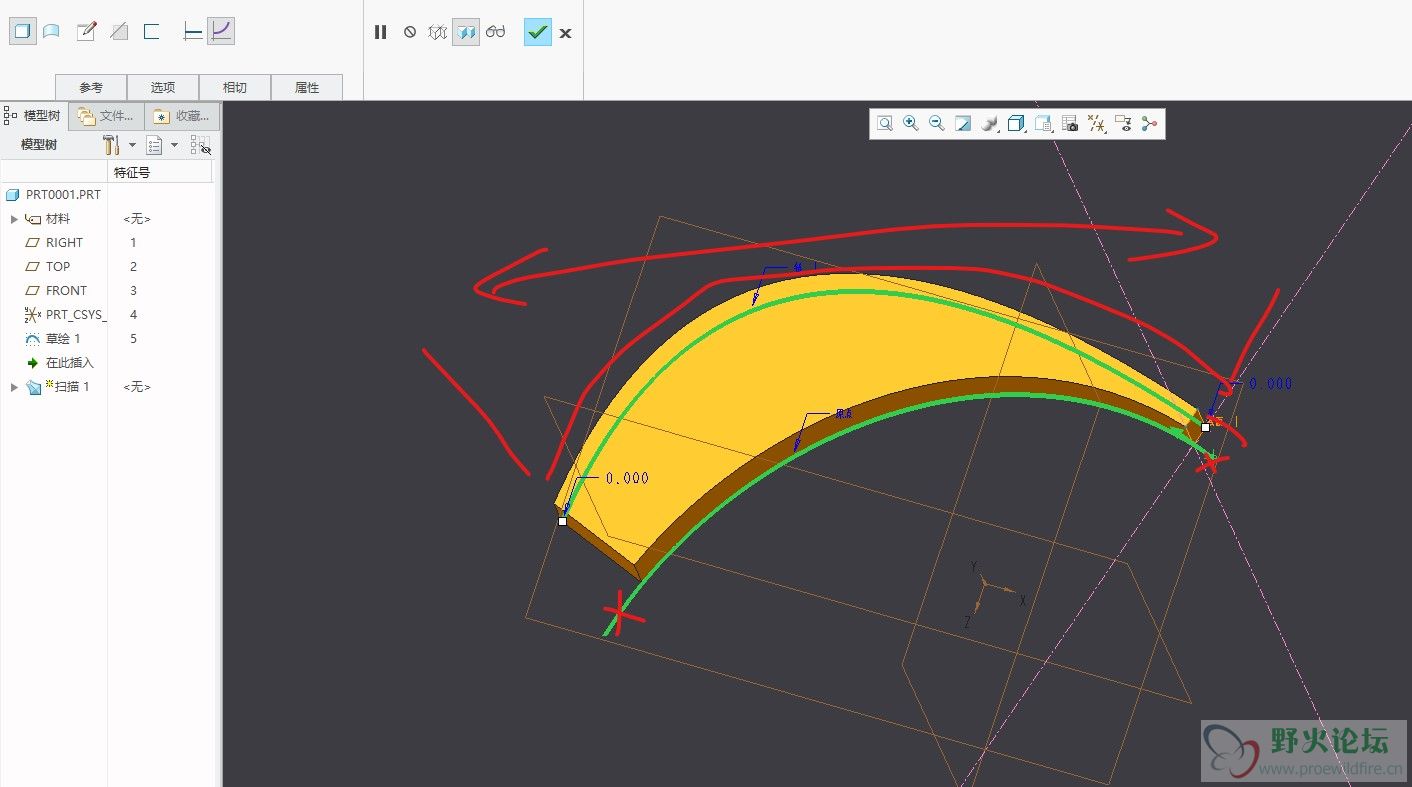Click the zoom in magnifier icon
Image resolution: width=1412 pixels, height=787 pixels.
pyautogui.click(x=911, y=124)
